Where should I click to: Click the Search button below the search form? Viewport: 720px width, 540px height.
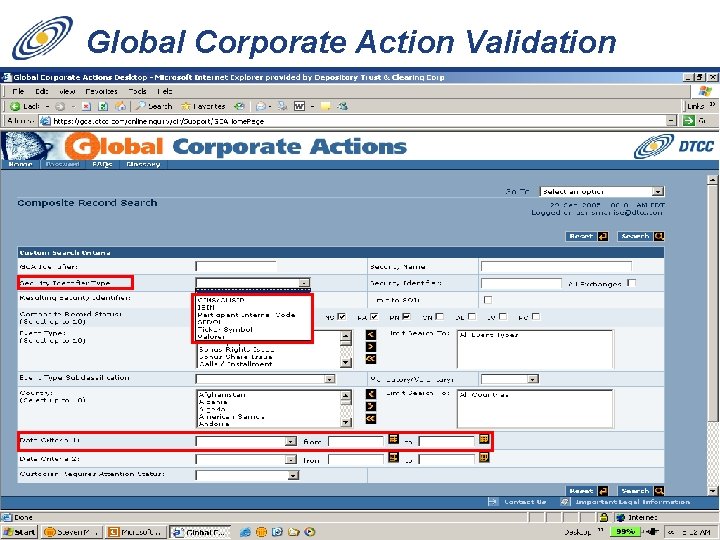(641, 491)
